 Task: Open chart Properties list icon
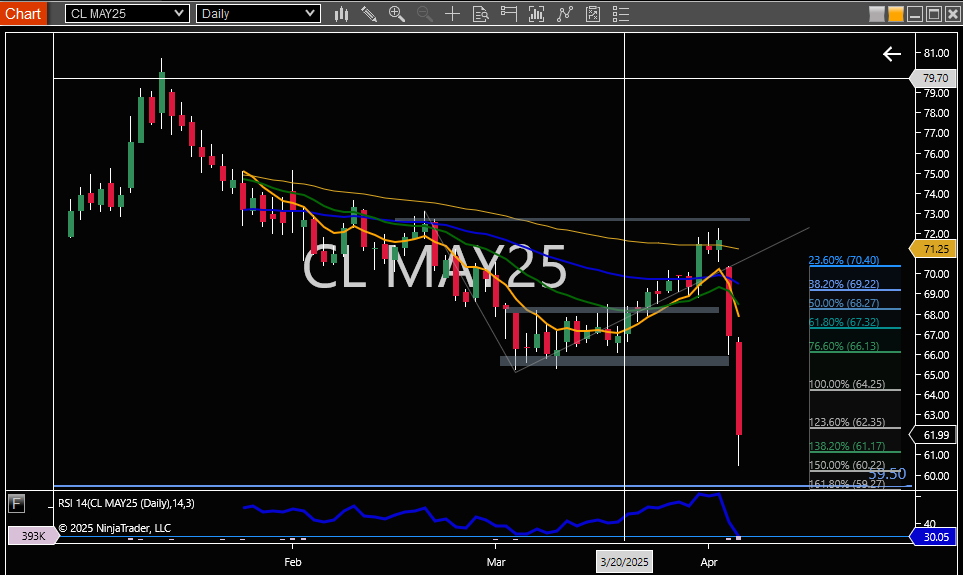[621, 14]
